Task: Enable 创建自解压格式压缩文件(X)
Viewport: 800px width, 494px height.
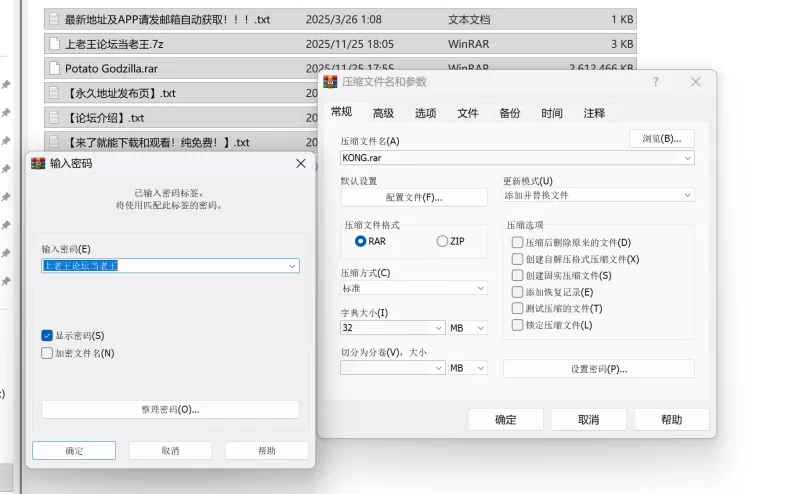Action: pyautogui.click(x=517, y=259)
